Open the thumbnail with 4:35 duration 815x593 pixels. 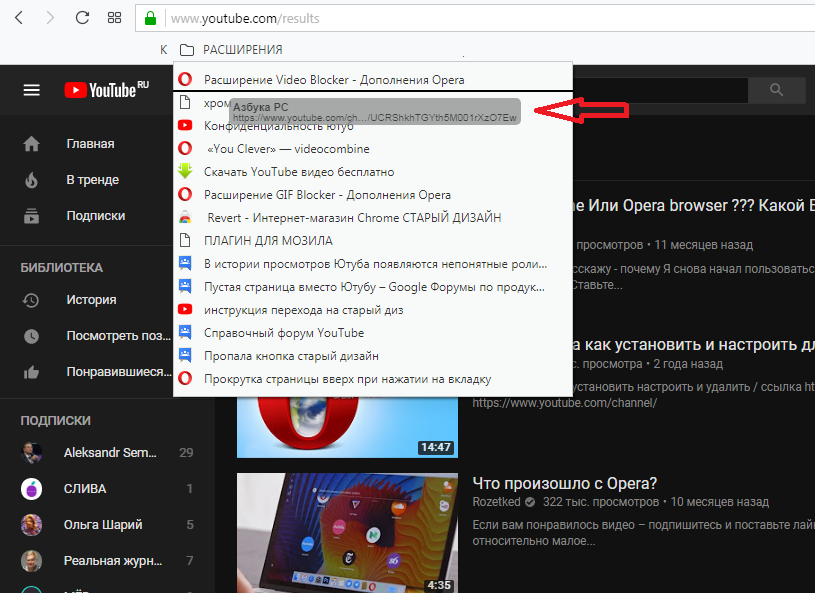347,533
